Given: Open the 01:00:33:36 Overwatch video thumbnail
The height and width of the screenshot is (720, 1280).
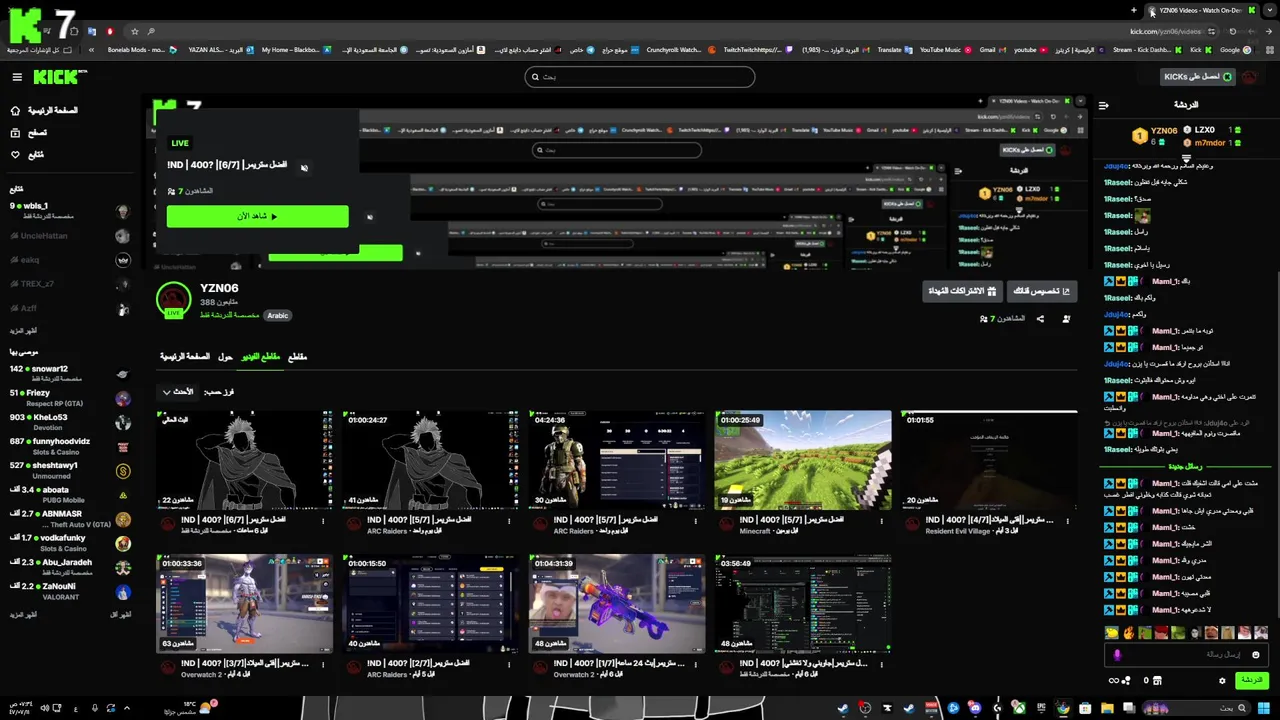Looking at the screenshot, I should coord(245,603).
